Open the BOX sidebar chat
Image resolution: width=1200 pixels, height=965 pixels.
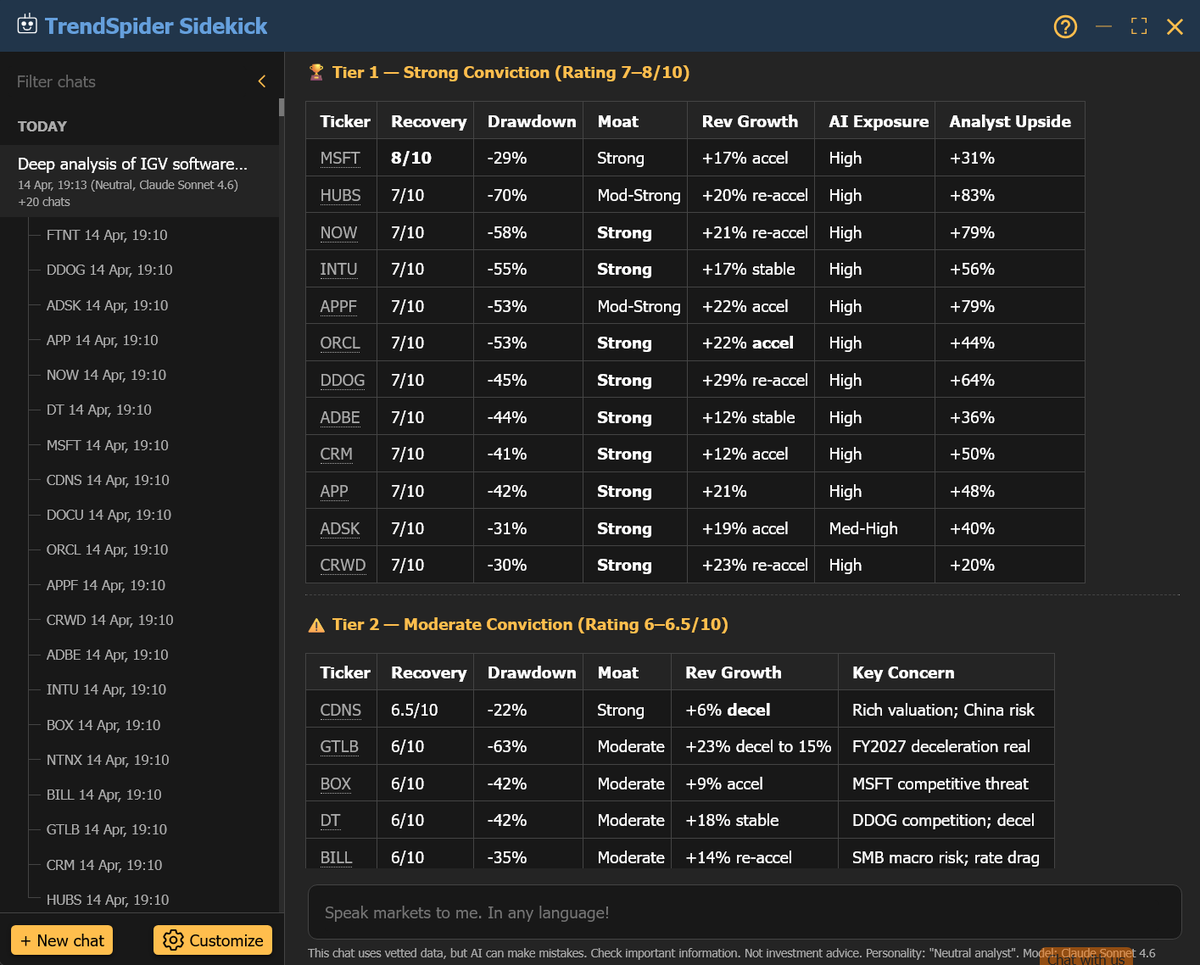(103, 725)
